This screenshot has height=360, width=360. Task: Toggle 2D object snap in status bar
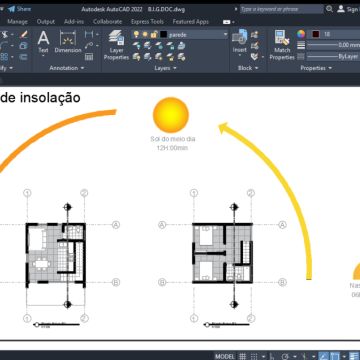(x=335, y=356)
